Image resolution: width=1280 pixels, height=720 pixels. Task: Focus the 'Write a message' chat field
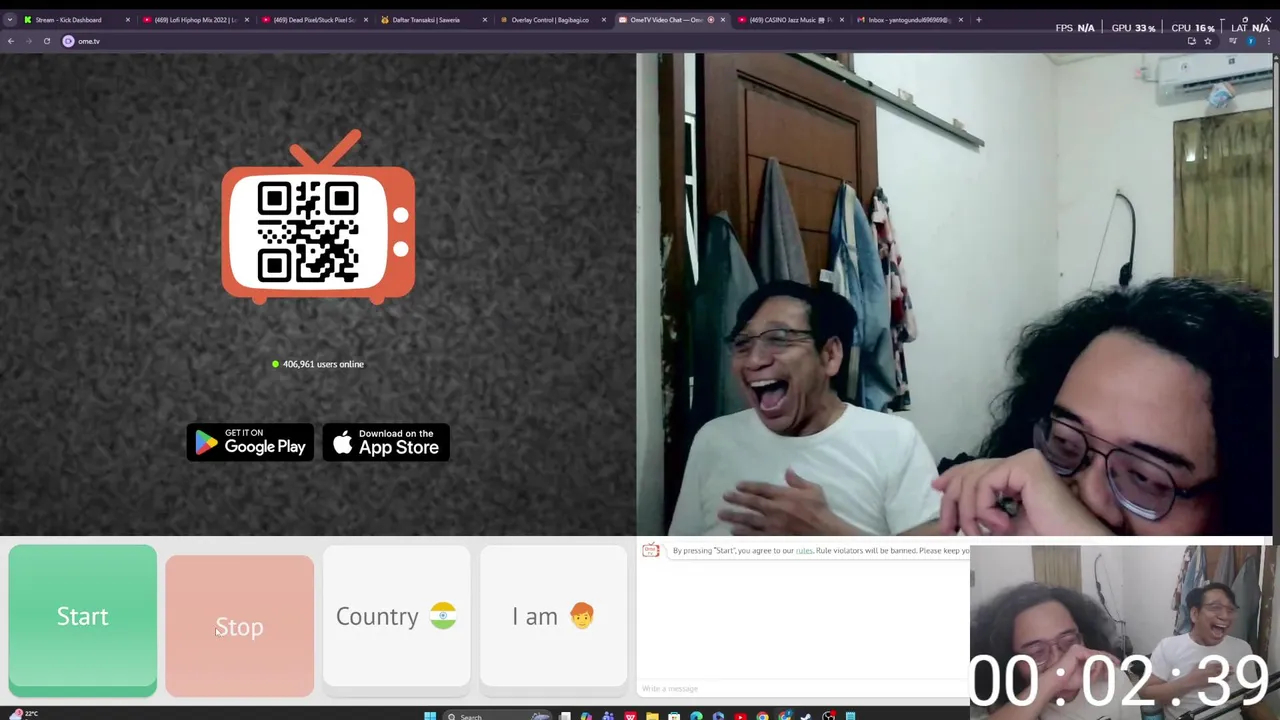click(803, 688)
